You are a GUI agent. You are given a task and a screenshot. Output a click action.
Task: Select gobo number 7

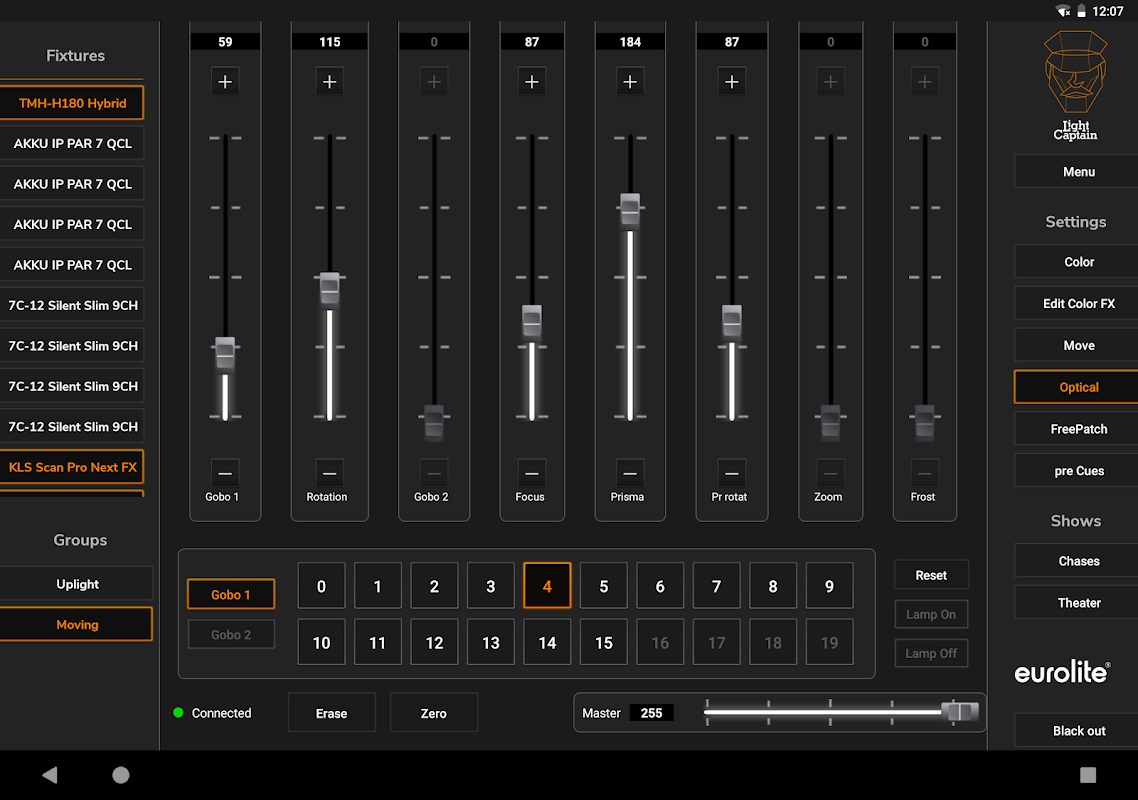[716, 586]
